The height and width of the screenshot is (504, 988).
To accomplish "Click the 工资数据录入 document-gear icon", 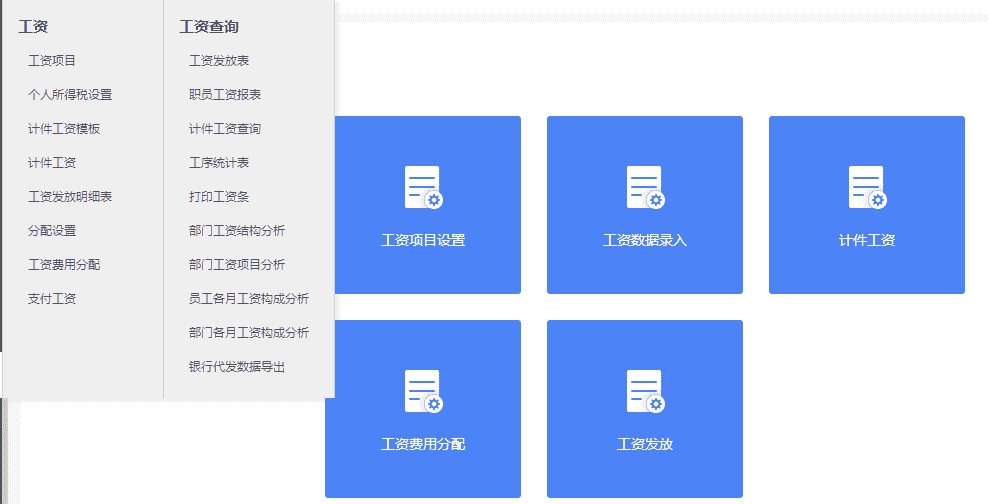I will 645,187.
